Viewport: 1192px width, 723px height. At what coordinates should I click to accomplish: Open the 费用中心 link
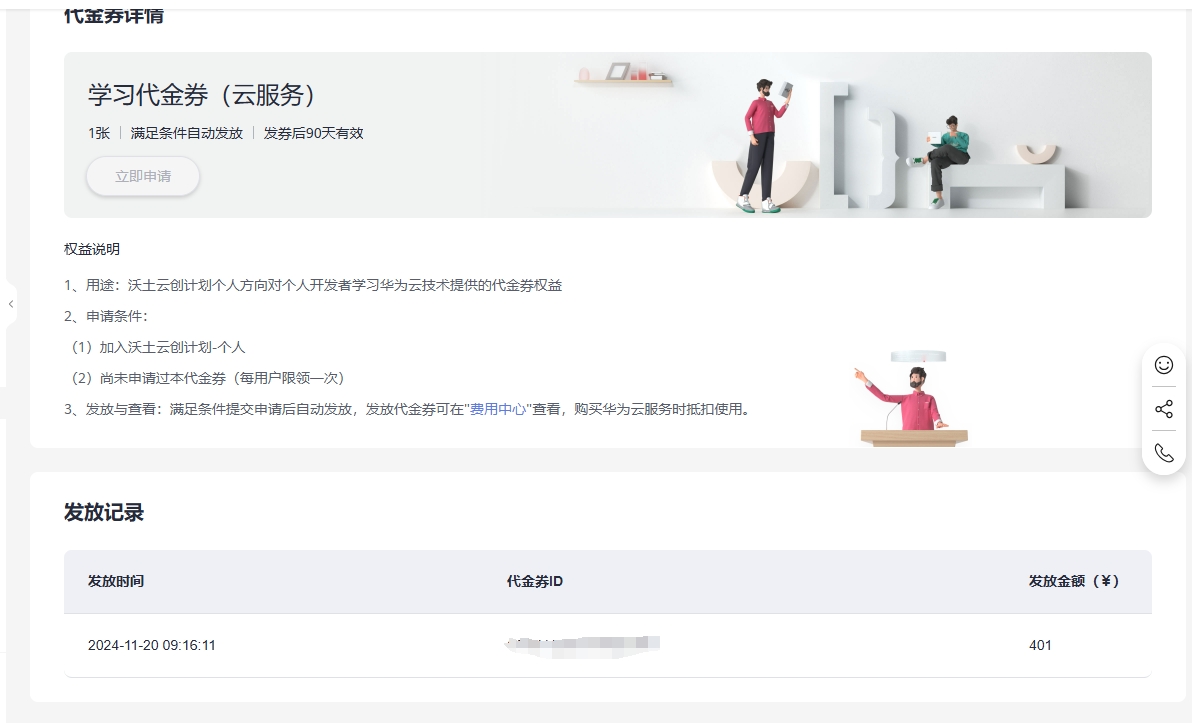point(498,409)
